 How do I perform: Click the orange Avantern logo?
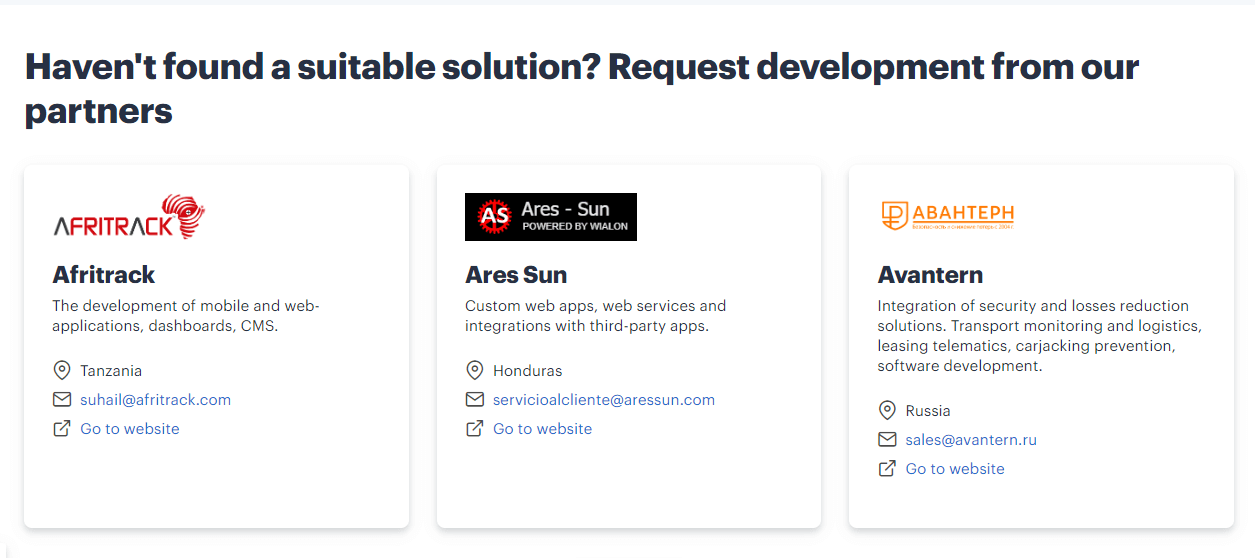pyautogui.click(x=947, y=216)
